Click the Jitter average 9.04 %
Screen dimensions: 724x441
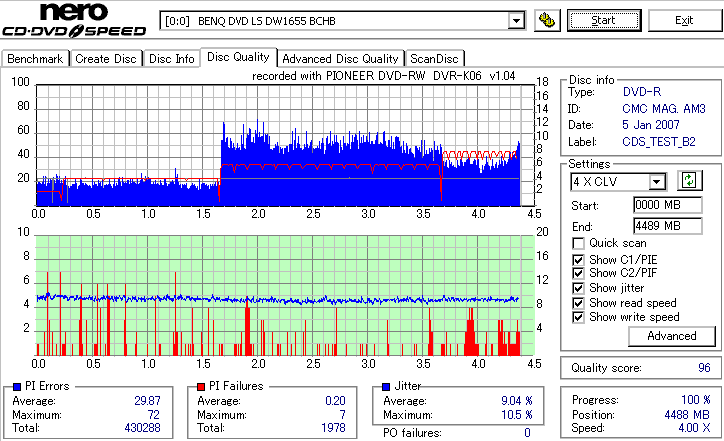[x=517, y=401]
